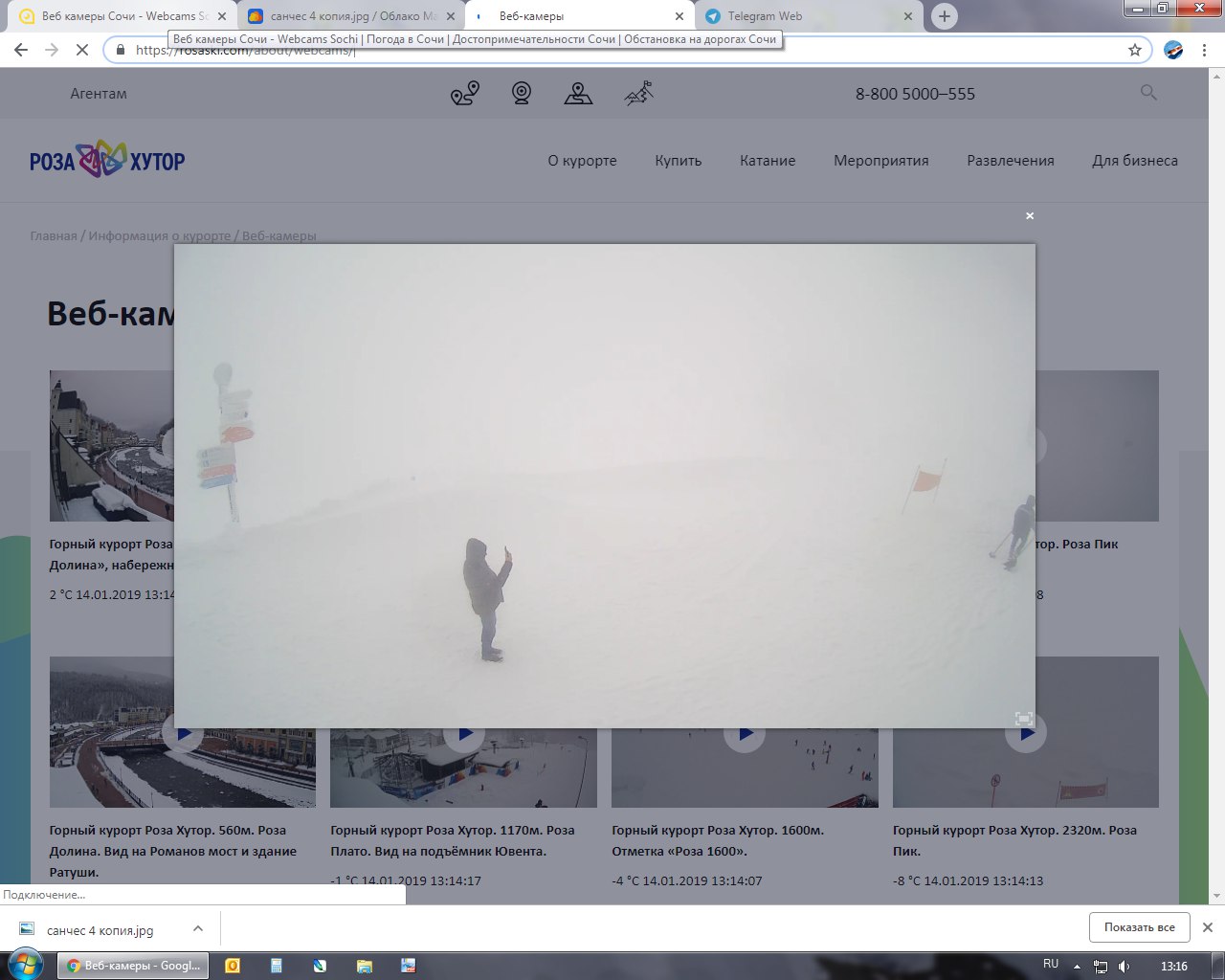
Task: Stop loading the page
Action: coord(82,50)
